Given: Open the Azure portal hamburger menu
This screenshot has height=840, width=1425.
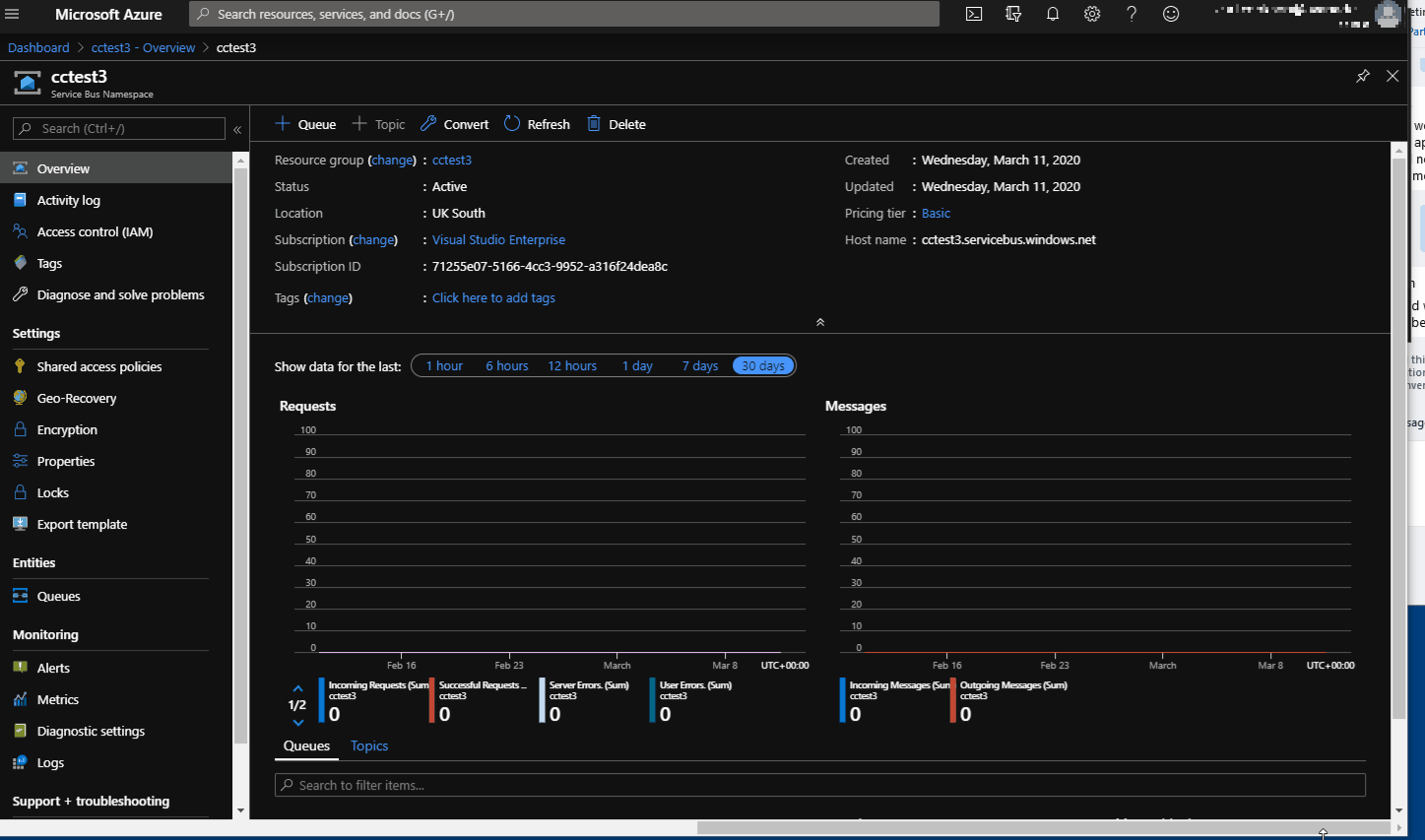Looking at the screenshot, I should [12, 14].
